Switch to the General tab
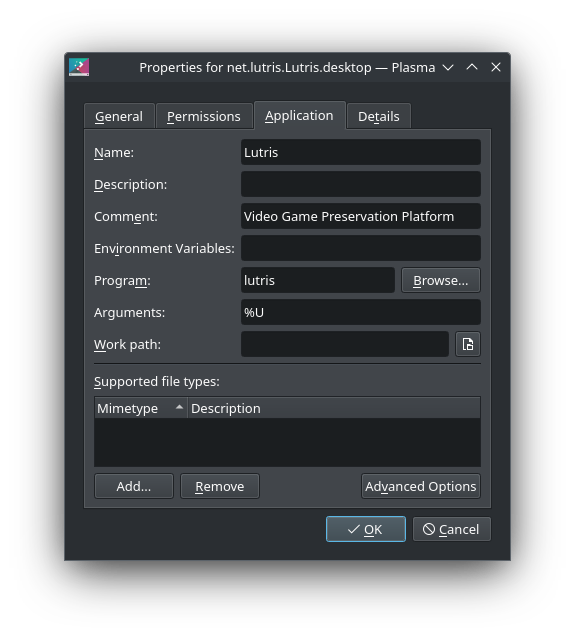This screenshot has width=575, height=637. click(119, 117)
